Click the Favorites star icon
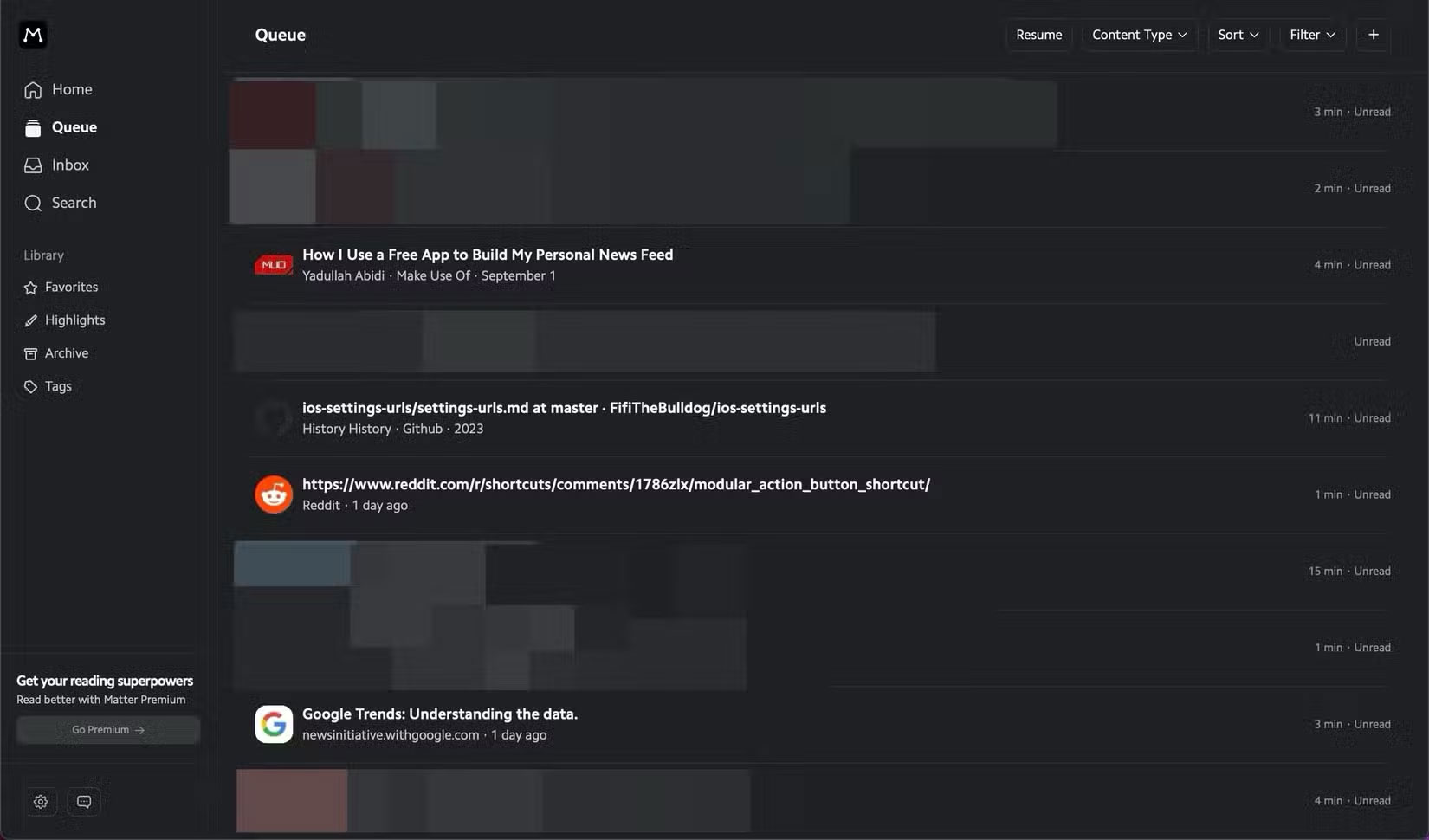This screenshot has width=1429, height=840. click(x=31, y=288)
